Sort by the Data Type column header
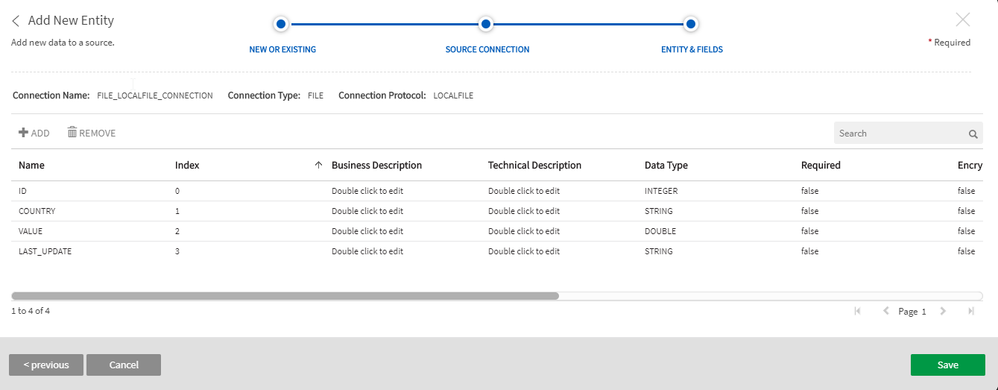Image resolution: width=998 pixels, height=390 pixels. tap(666, 165)
